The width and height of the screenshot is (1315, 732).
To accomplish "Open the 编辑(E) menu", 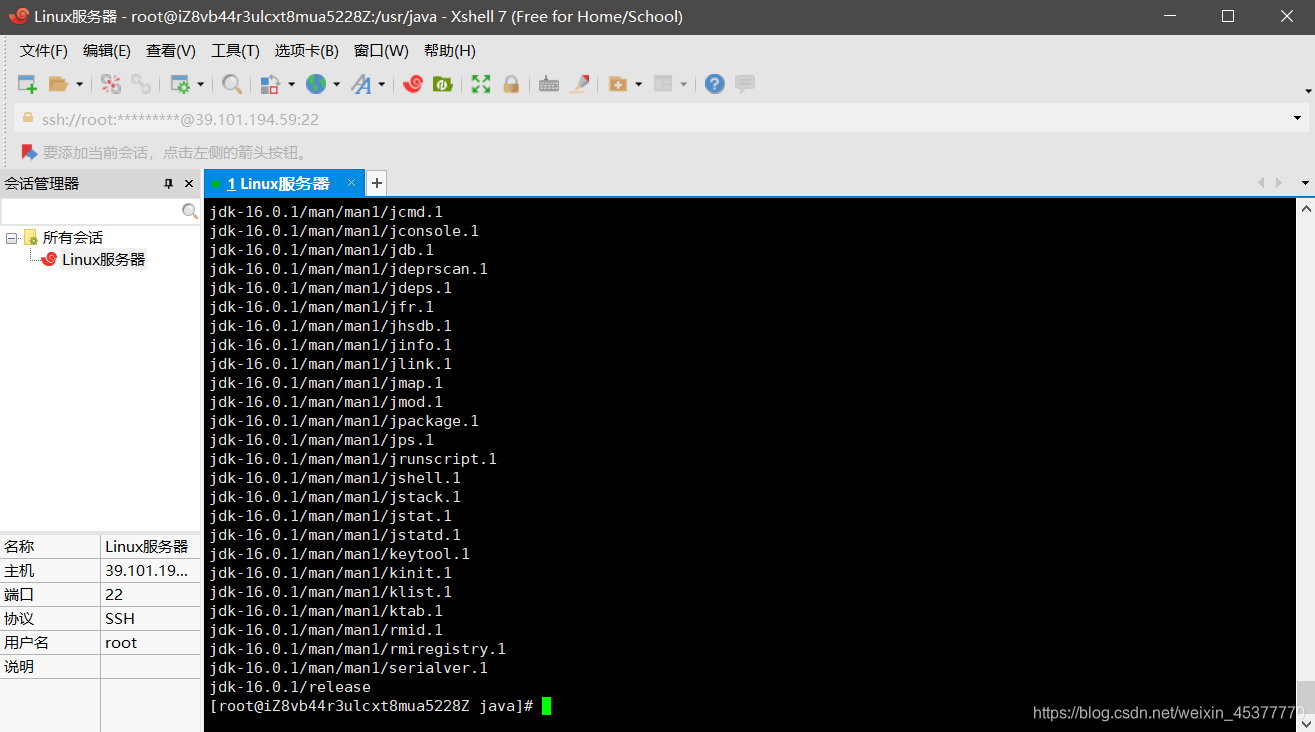I will tap(107, 51).
